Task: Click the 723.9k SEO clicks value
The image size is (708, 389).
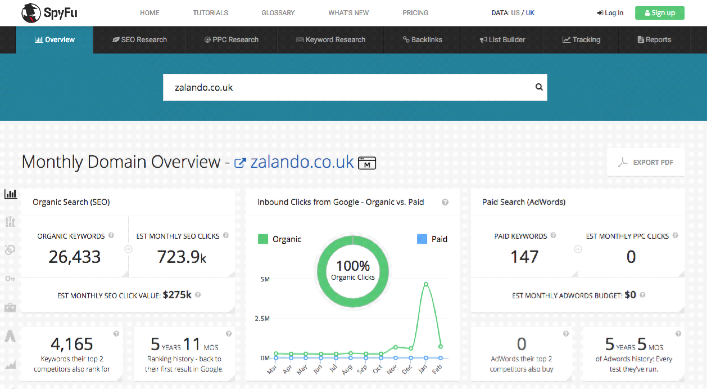Action: pos(182,257)
